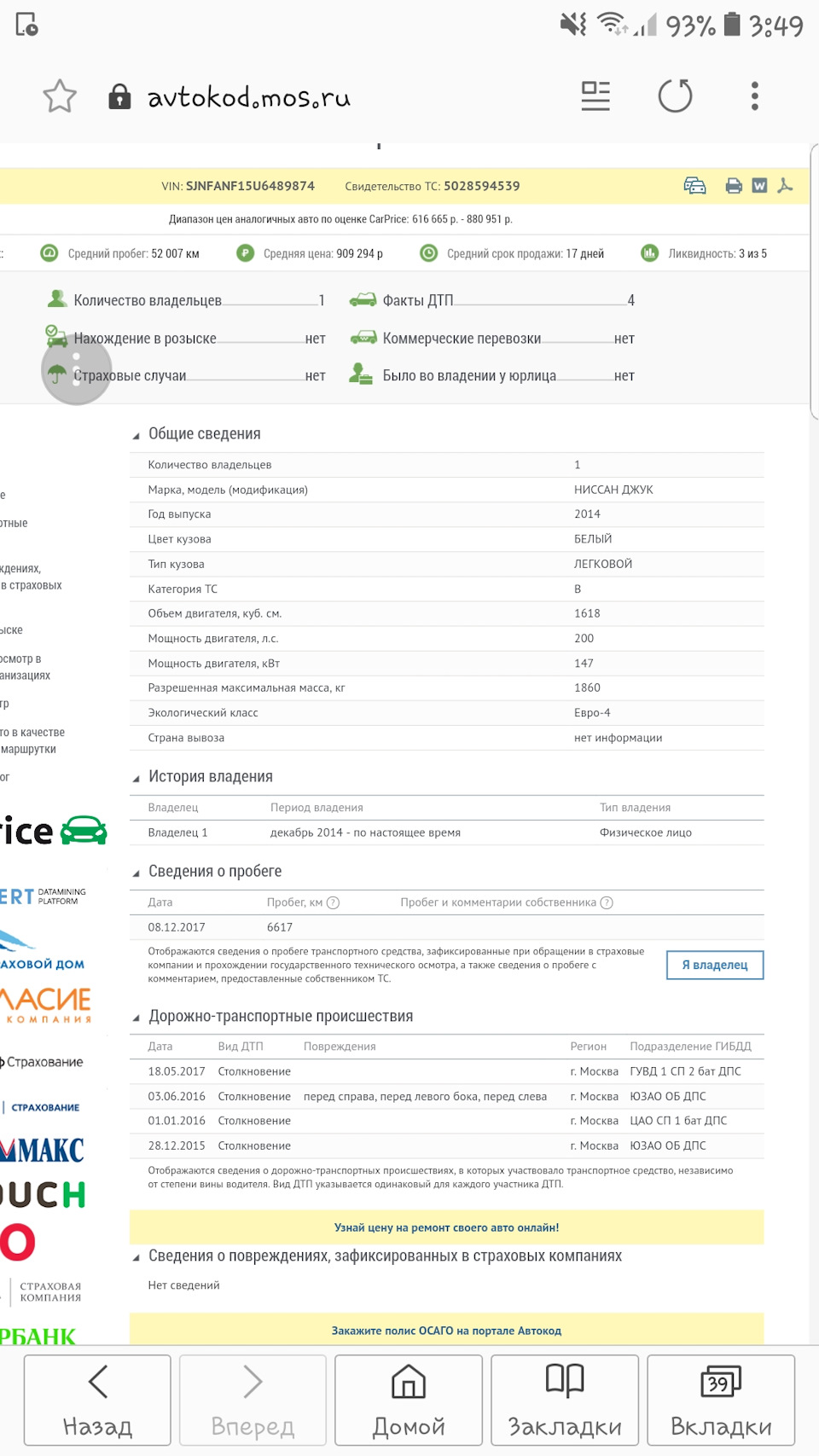Screen dimensions: 819x1456
Task: Tap the accident facts car icon
Action: (363, 299)
